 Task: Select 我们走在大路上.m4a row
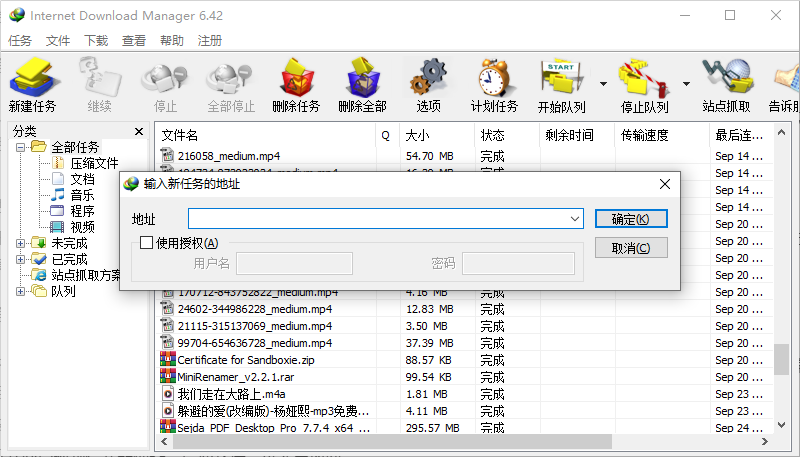[464, 394]
